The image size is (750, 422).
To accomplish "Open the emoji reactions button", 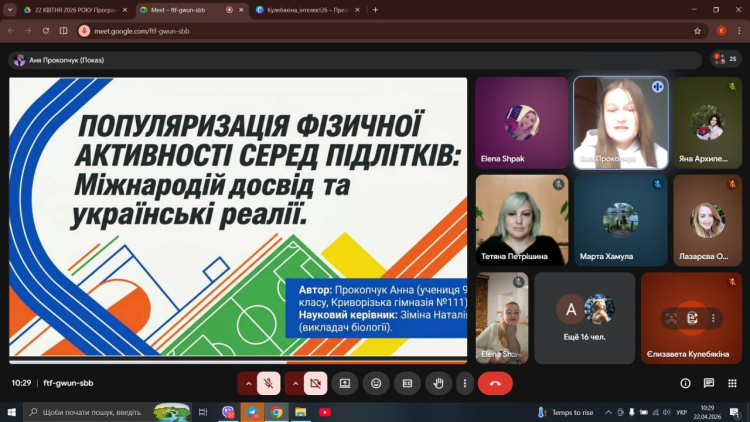I will click(x=376, y=383).
